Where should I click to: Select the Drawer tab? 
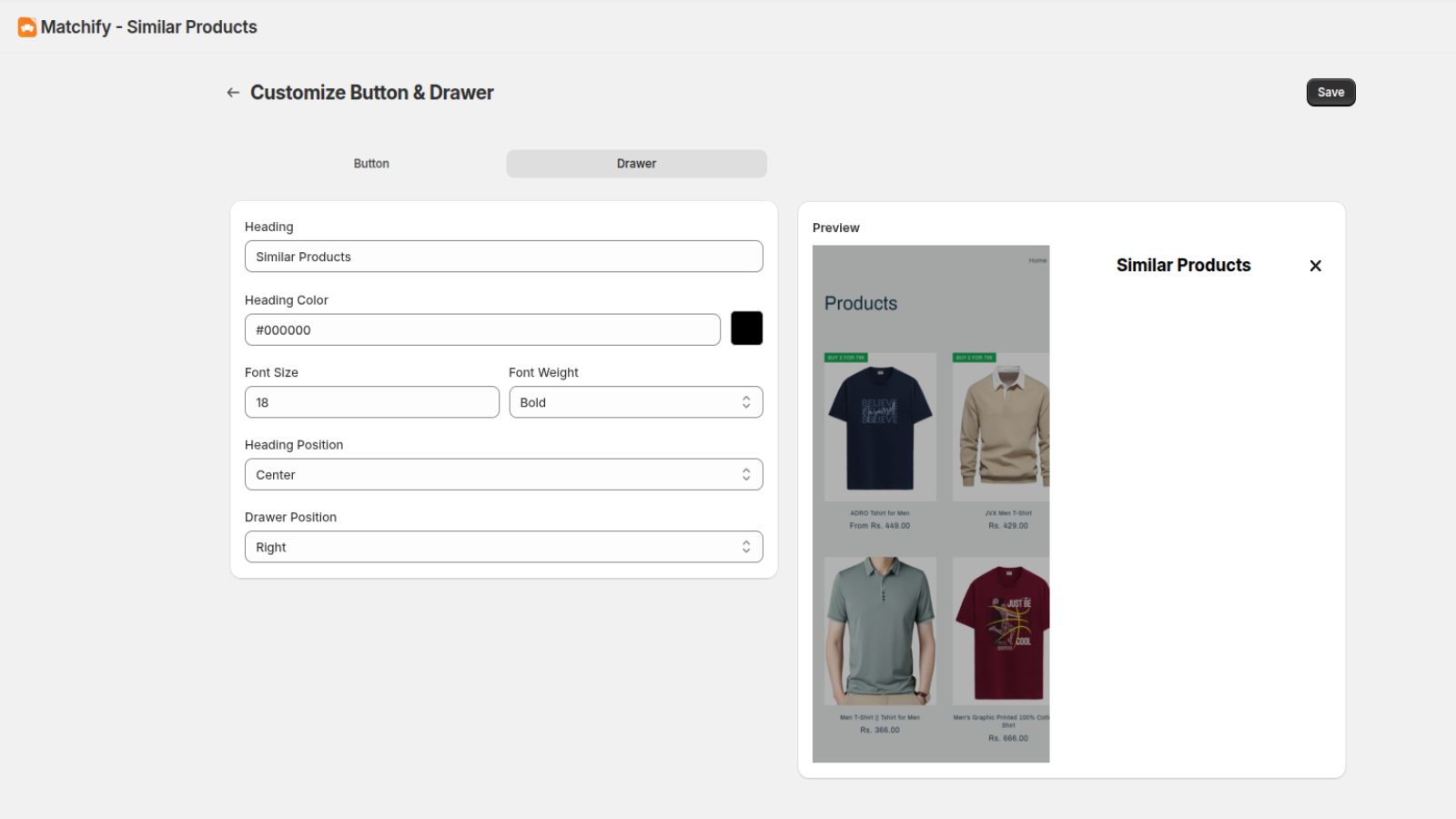pos(636,163)
